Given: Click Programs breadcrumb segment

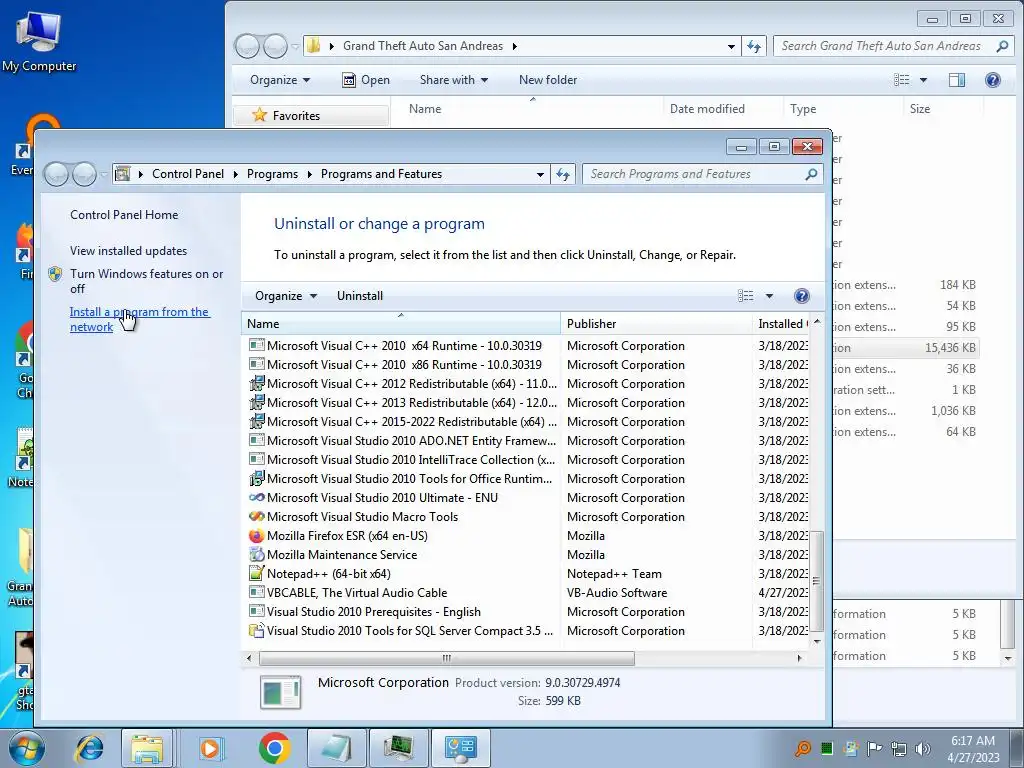Looking at the screenshot, I should pyautogui.click(x=272, y=174).
